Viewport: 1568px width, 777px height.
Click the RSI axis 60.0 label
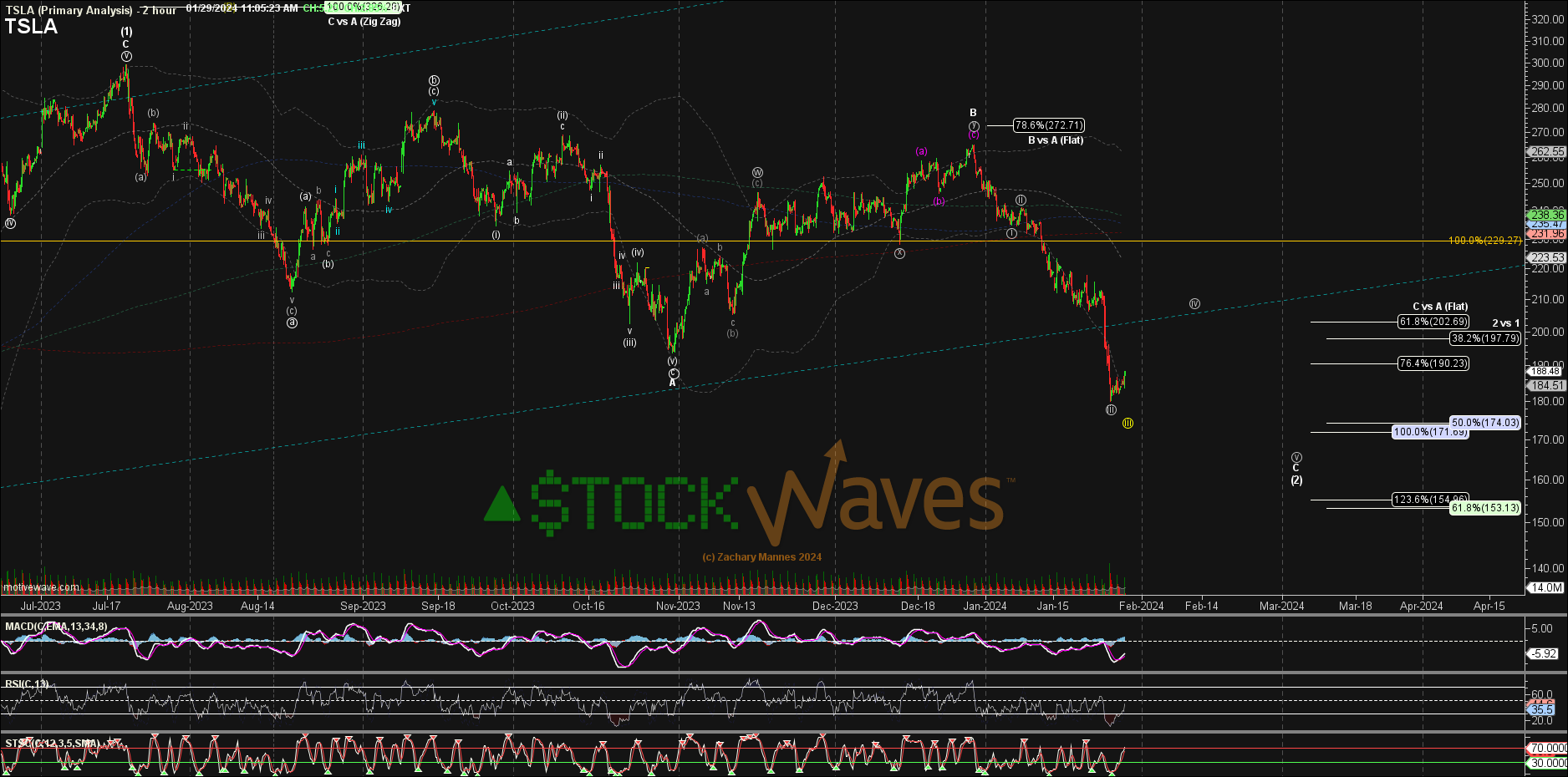pyautogui.click(x=1542, y=695)
